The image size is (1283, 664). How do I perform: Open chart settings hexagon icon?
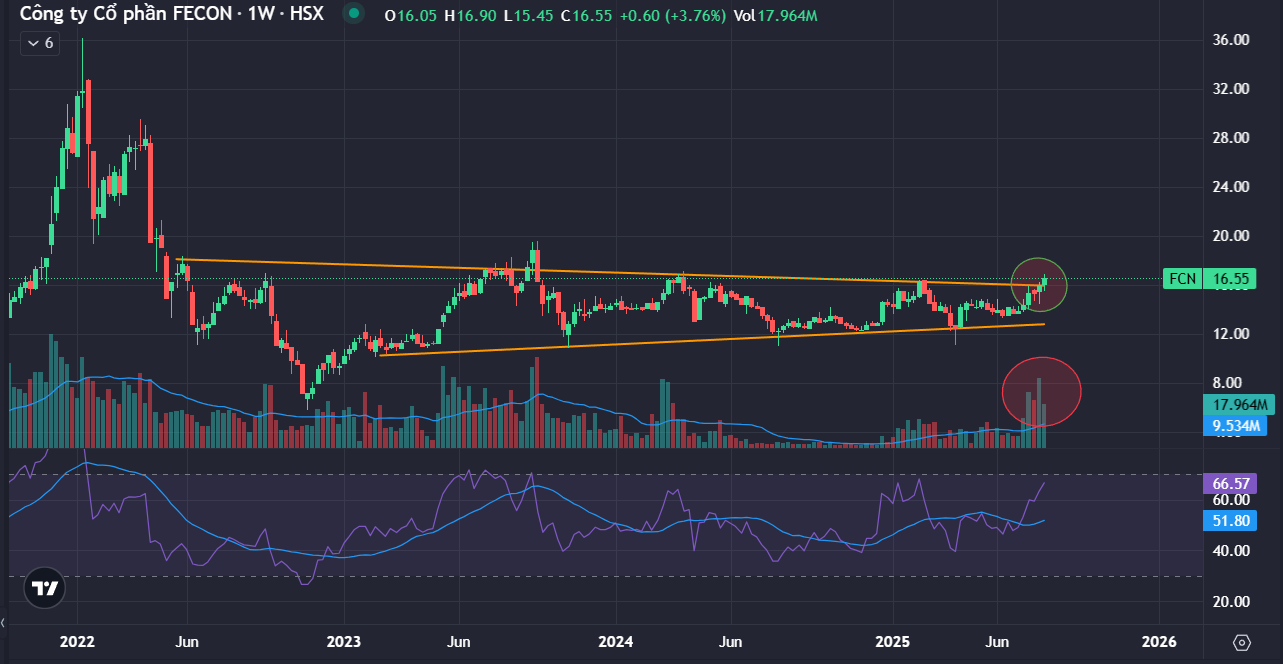tap(1242, 641)
